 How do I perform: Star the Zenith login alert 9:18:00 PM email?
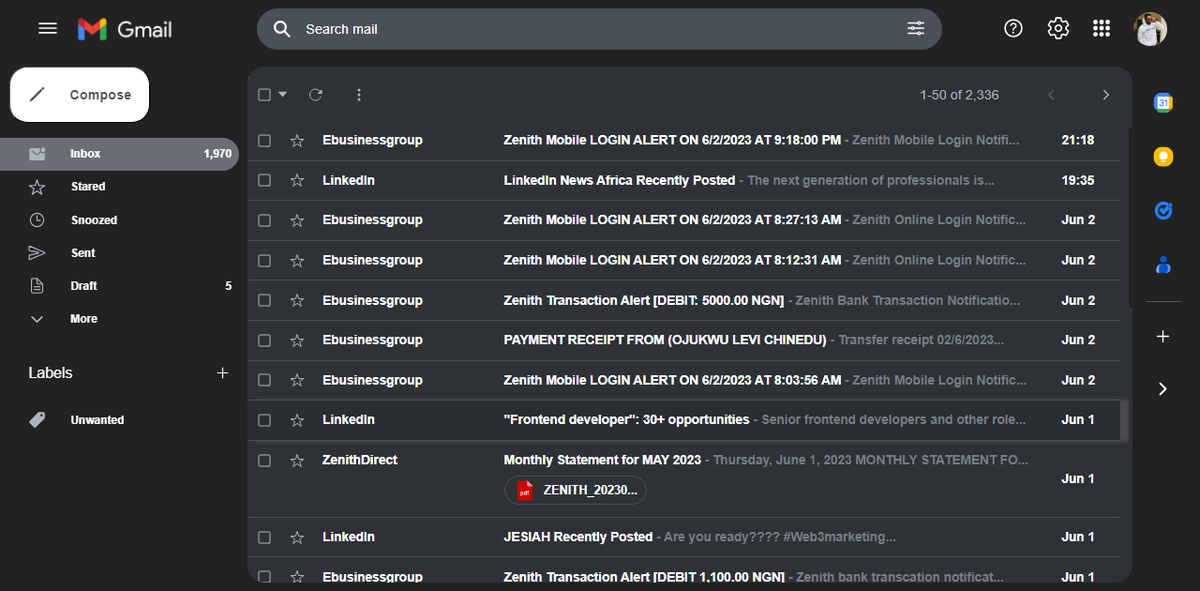(x=297, y=141)
